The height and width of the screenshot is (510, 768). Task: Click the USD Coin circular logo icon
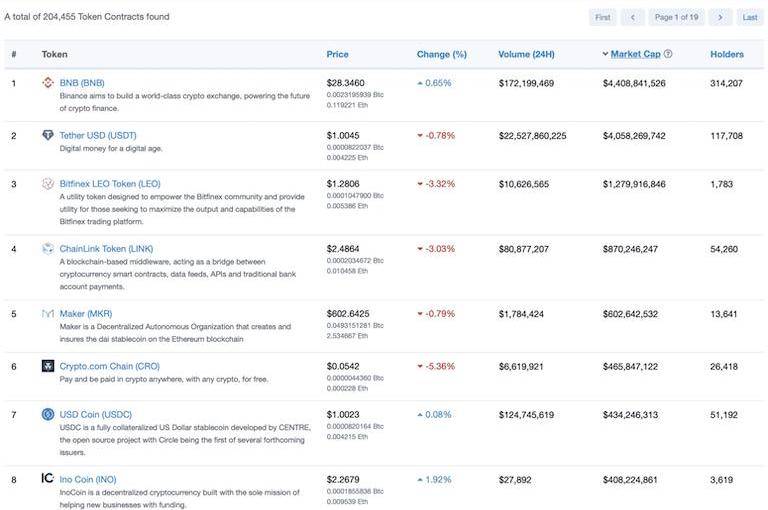coord(48,414)
